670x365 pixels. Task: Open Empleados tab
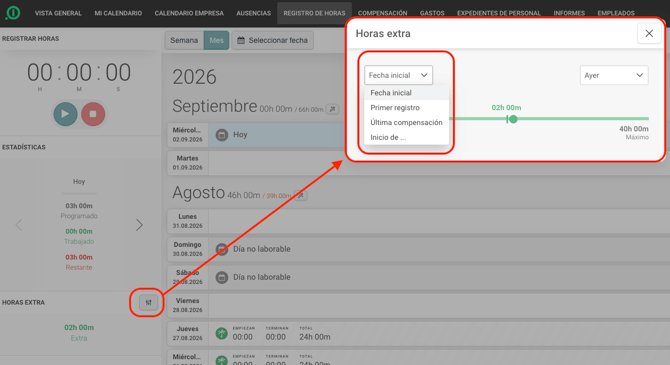(616, 13)
